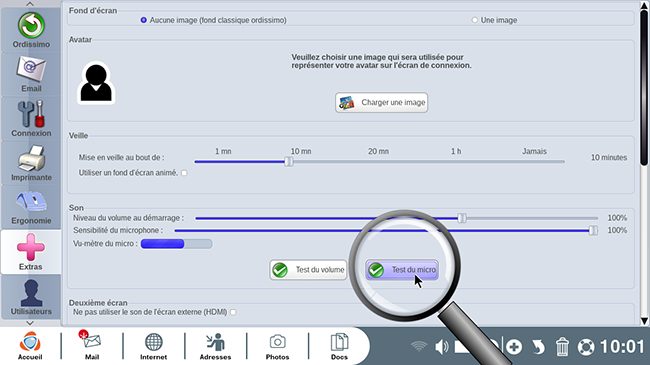The height and width of the screenshot is (365, 650).
Task: Click 'Test du micro' button
Action: pyautogui.click(x=402, y=270)
